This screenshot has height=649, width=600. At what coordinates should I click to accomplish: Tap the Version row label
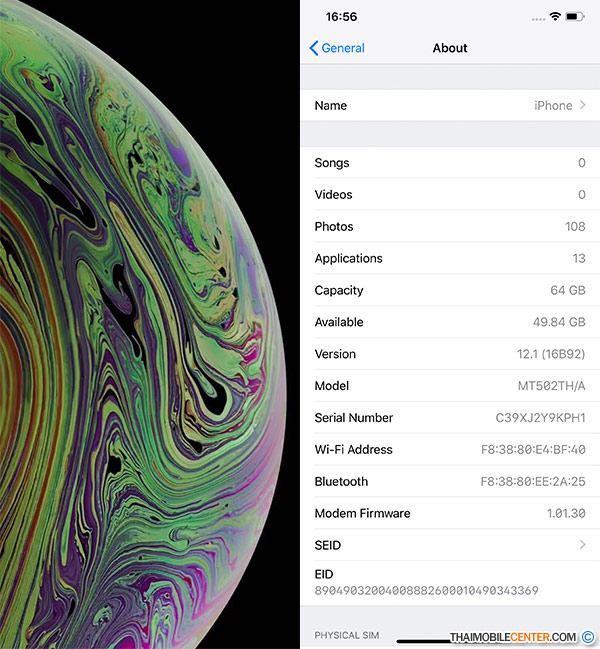(335, 354)
